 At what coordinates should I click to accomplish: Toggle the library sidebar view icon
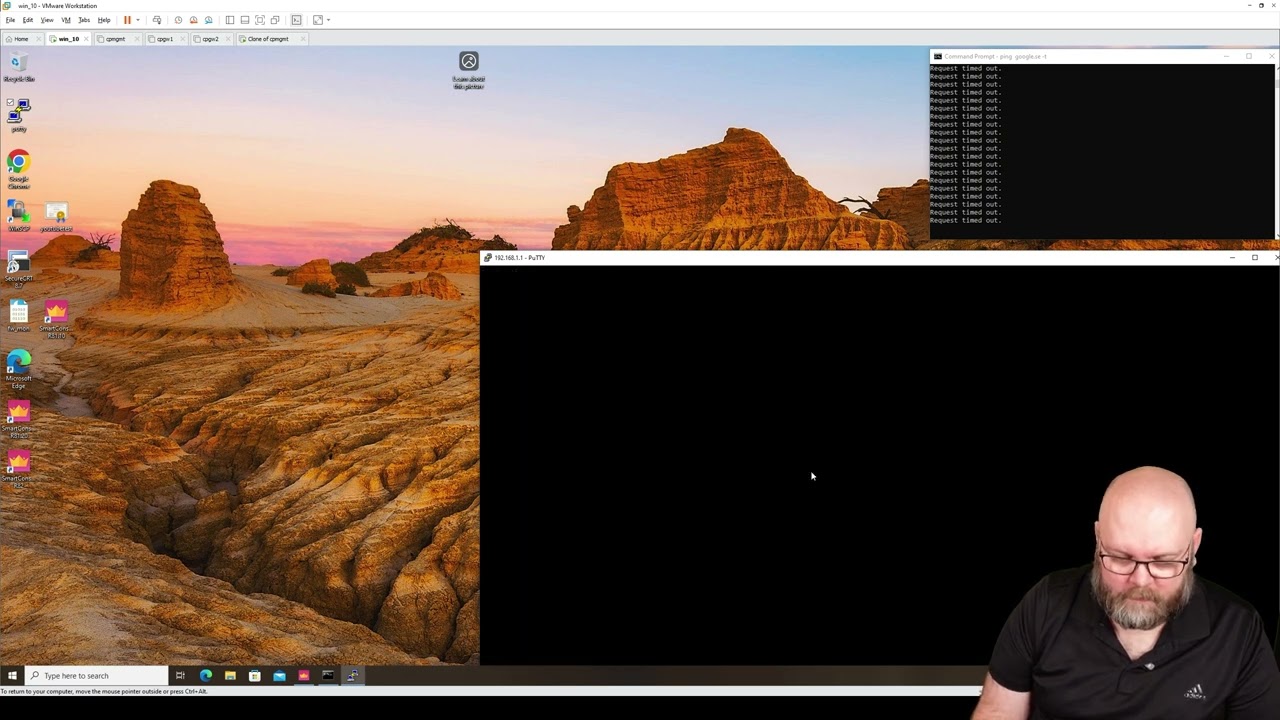coord(230,20)
